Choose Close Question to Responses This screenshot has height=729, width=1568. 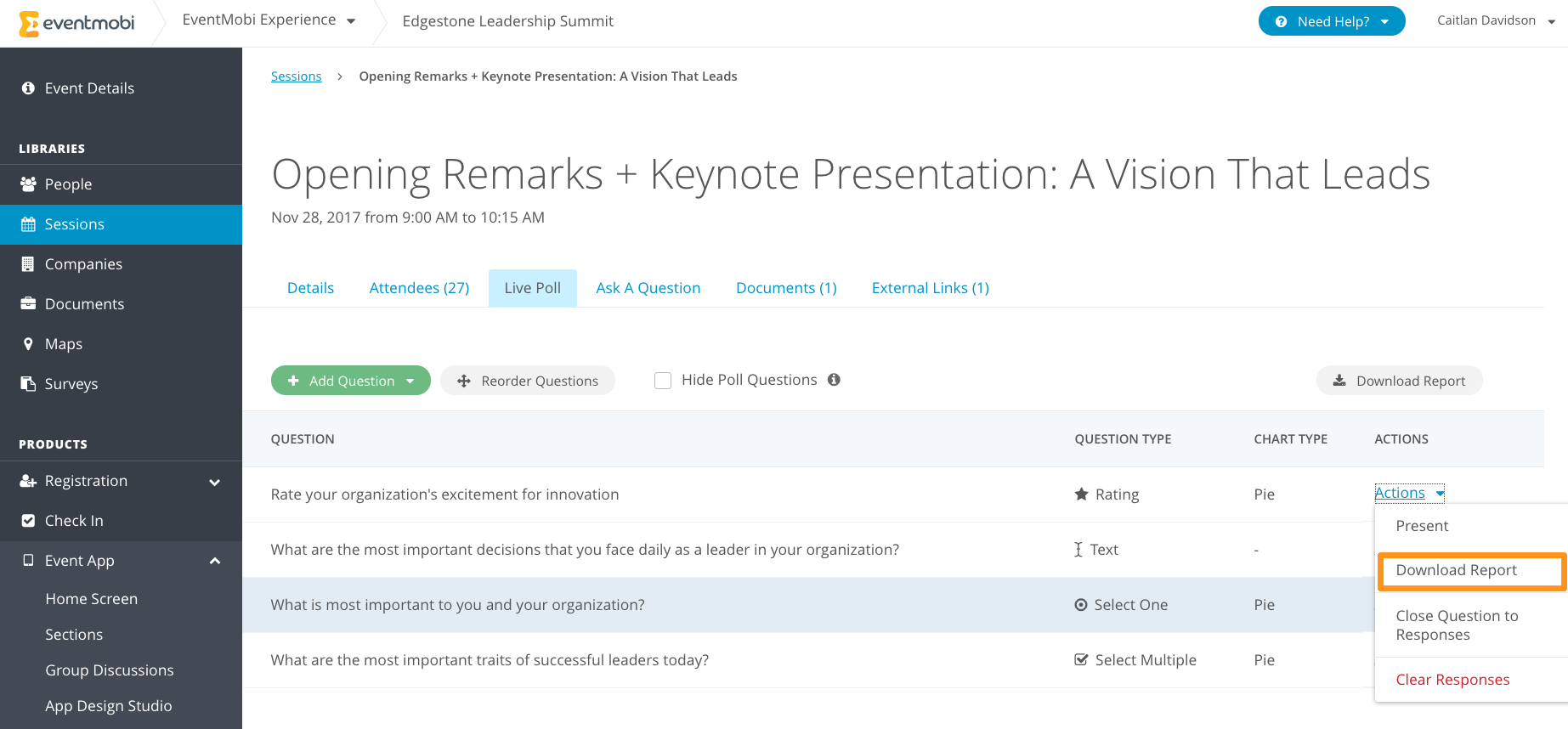tap(1471, 625)
